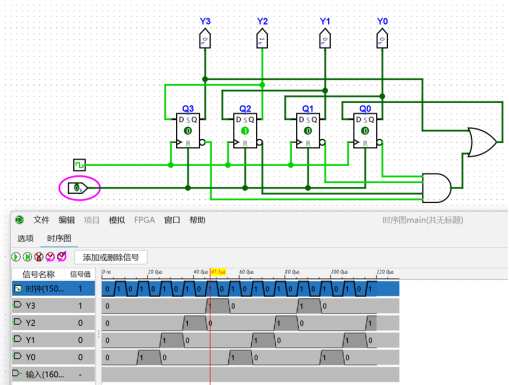The height and width of the screenshot is (385, 509).
Task: Toggle the Q3 flip-flop state indicator
Action: coord(188,131)
